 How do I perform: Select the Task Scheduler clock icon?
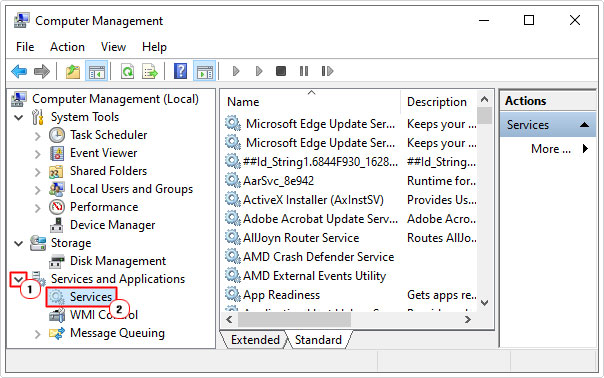click(57, 135)
